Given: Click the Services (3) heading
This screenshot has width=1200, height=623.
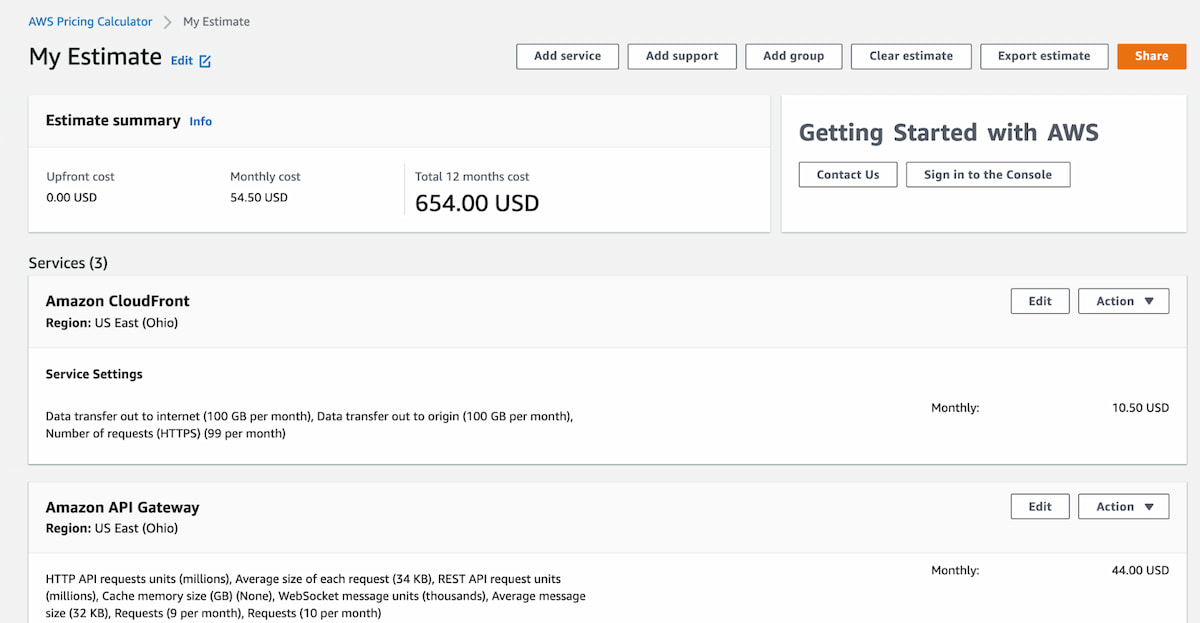Looking at the screenshot, I should pos(68,263).
